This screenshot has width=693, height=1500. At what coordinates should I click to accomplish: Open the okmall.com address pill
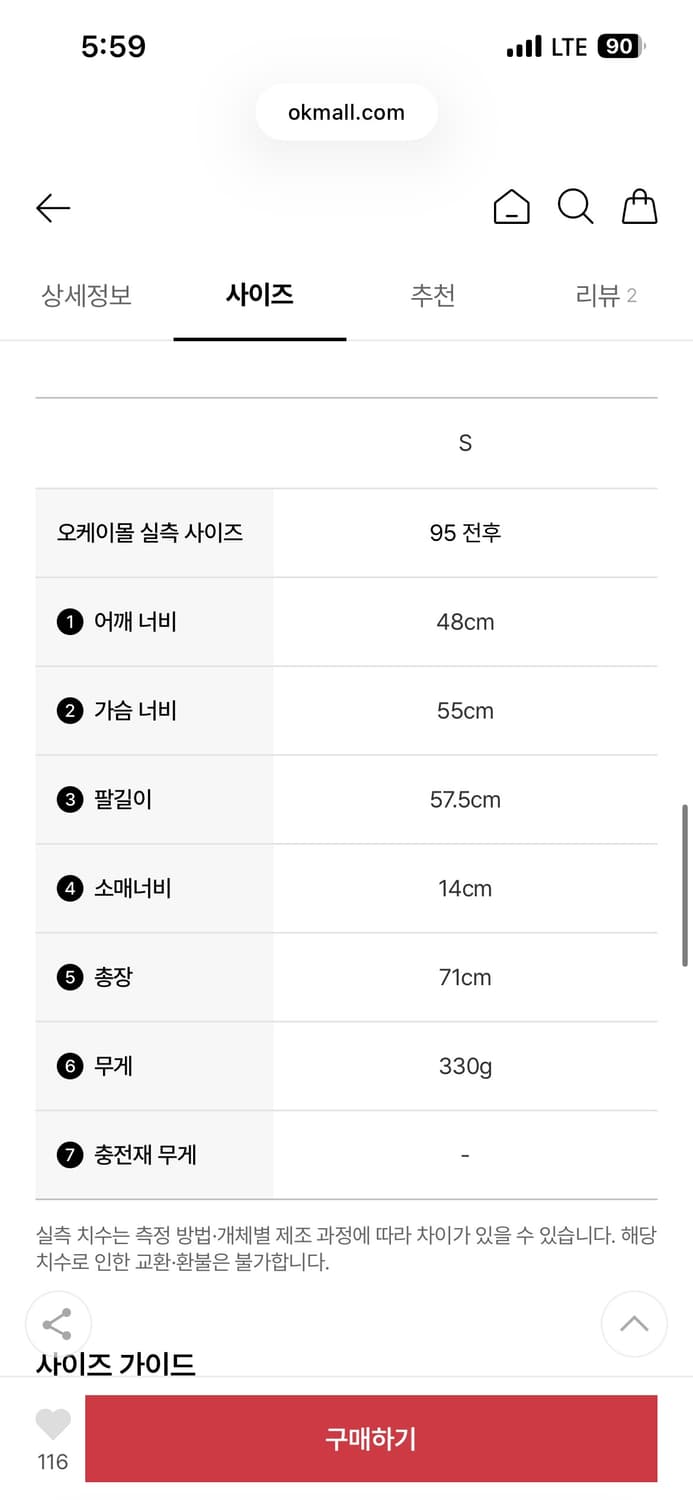346,111
